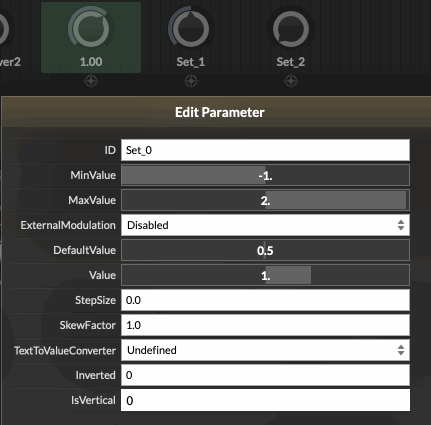Click the SkewFactor input field
The height and width of the screenshot is (425, 431).
pyautogui.click(x=265, y=325)
